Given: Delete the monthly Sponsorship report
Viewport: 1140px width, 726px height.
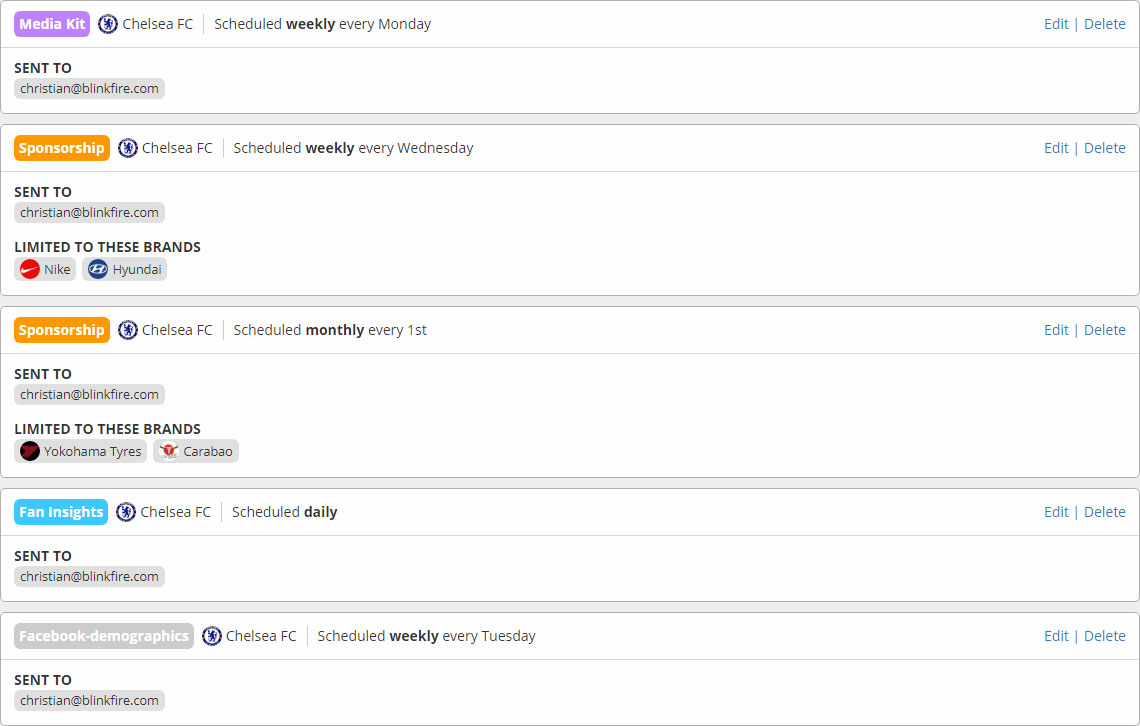Looking at the screenshot, I should (1105, 330).
